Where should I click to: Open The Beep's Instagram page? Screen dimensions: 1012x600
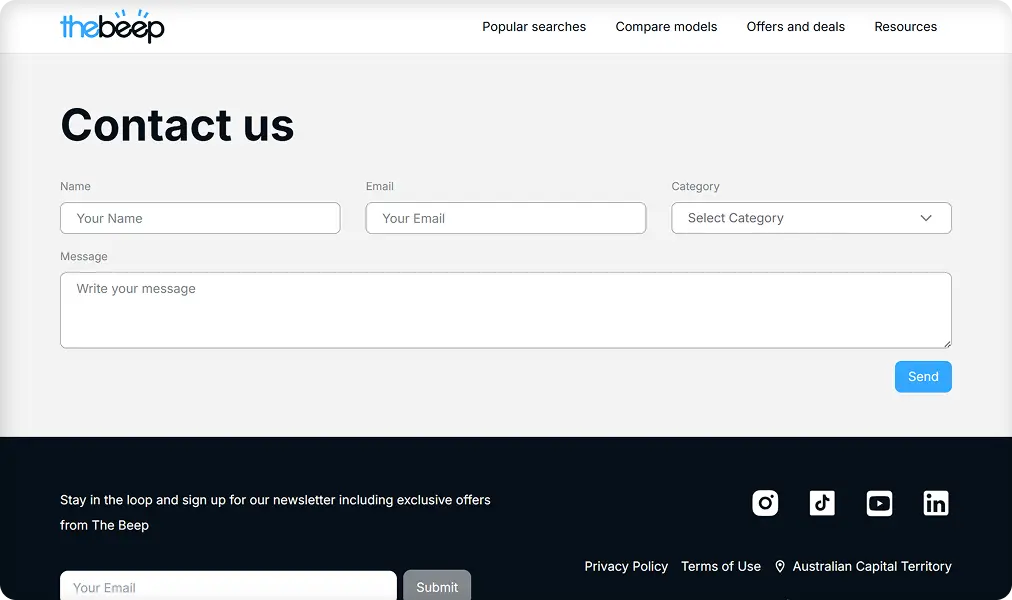coord(765,503)
